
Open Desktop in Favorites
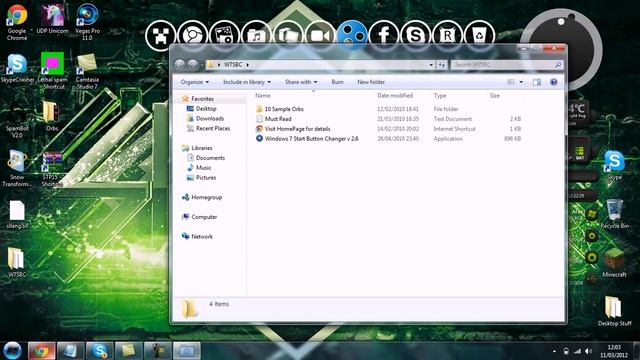click(x=206, y=109)
